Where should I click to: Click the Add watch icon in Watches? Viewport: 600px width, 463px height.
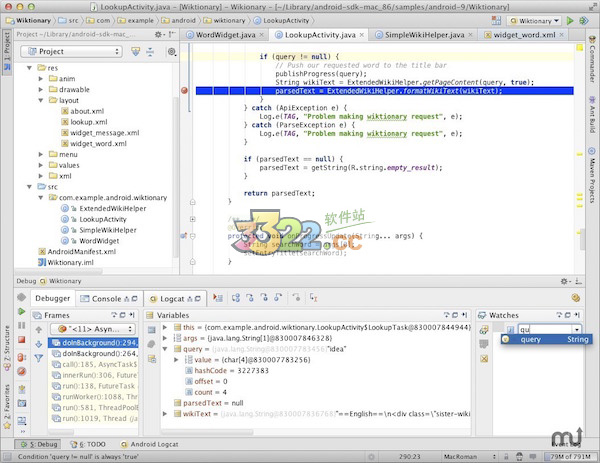[483, 328]
